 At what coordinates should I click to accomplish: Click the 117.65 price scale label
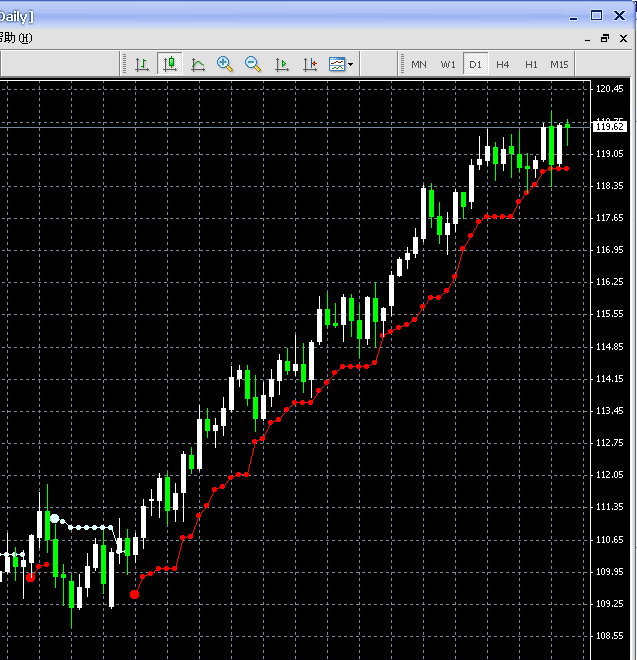[609, 218]
